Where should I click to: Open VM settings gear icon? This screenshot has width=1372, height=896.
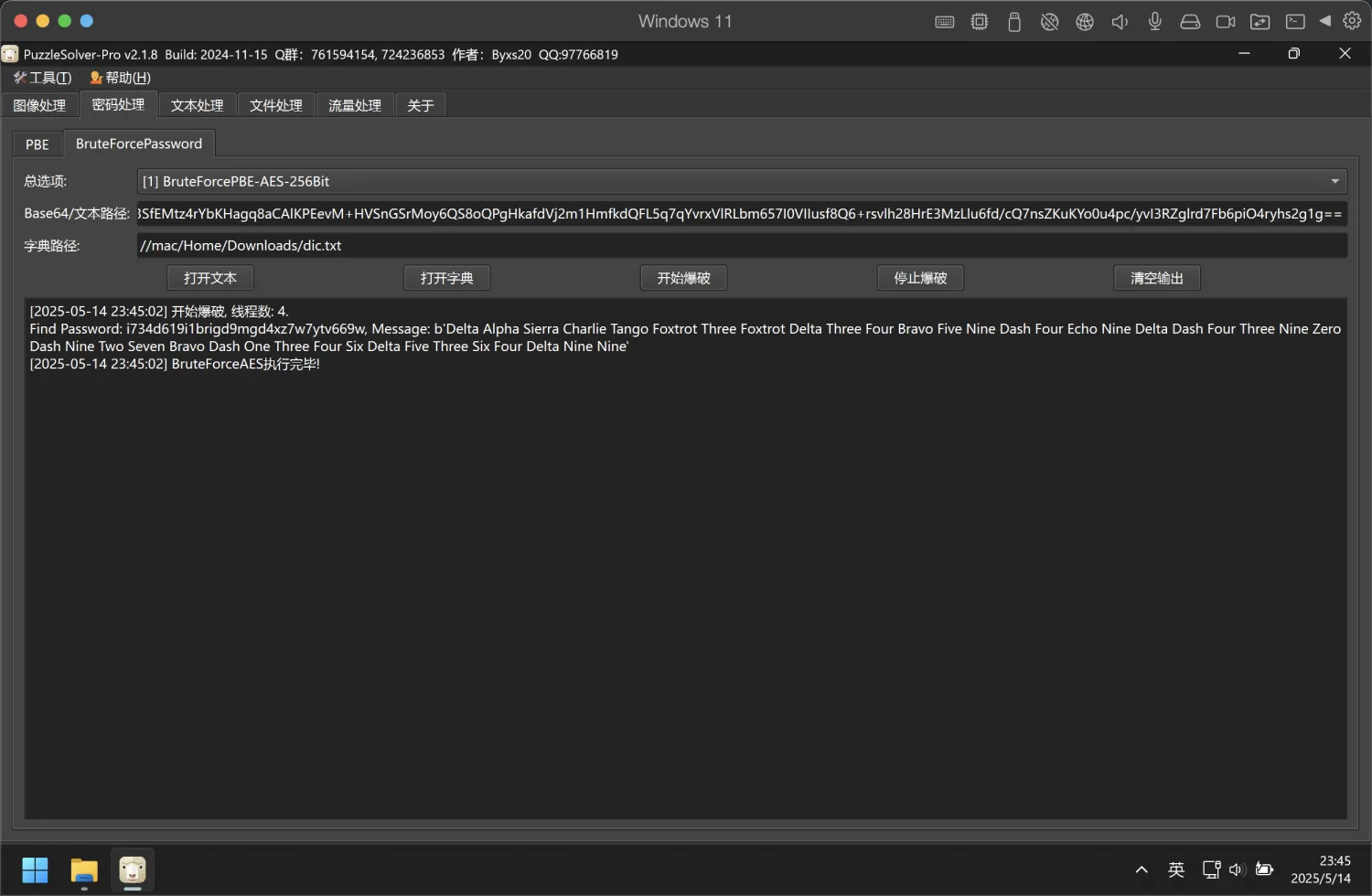pyautogui.click(x=1352, y=20)
